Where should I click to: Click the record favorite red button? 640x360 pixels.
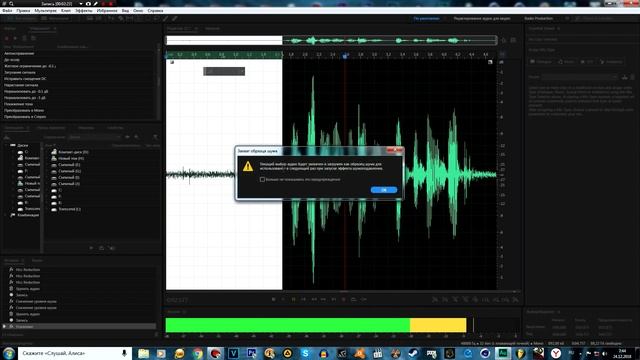point(7,38)
